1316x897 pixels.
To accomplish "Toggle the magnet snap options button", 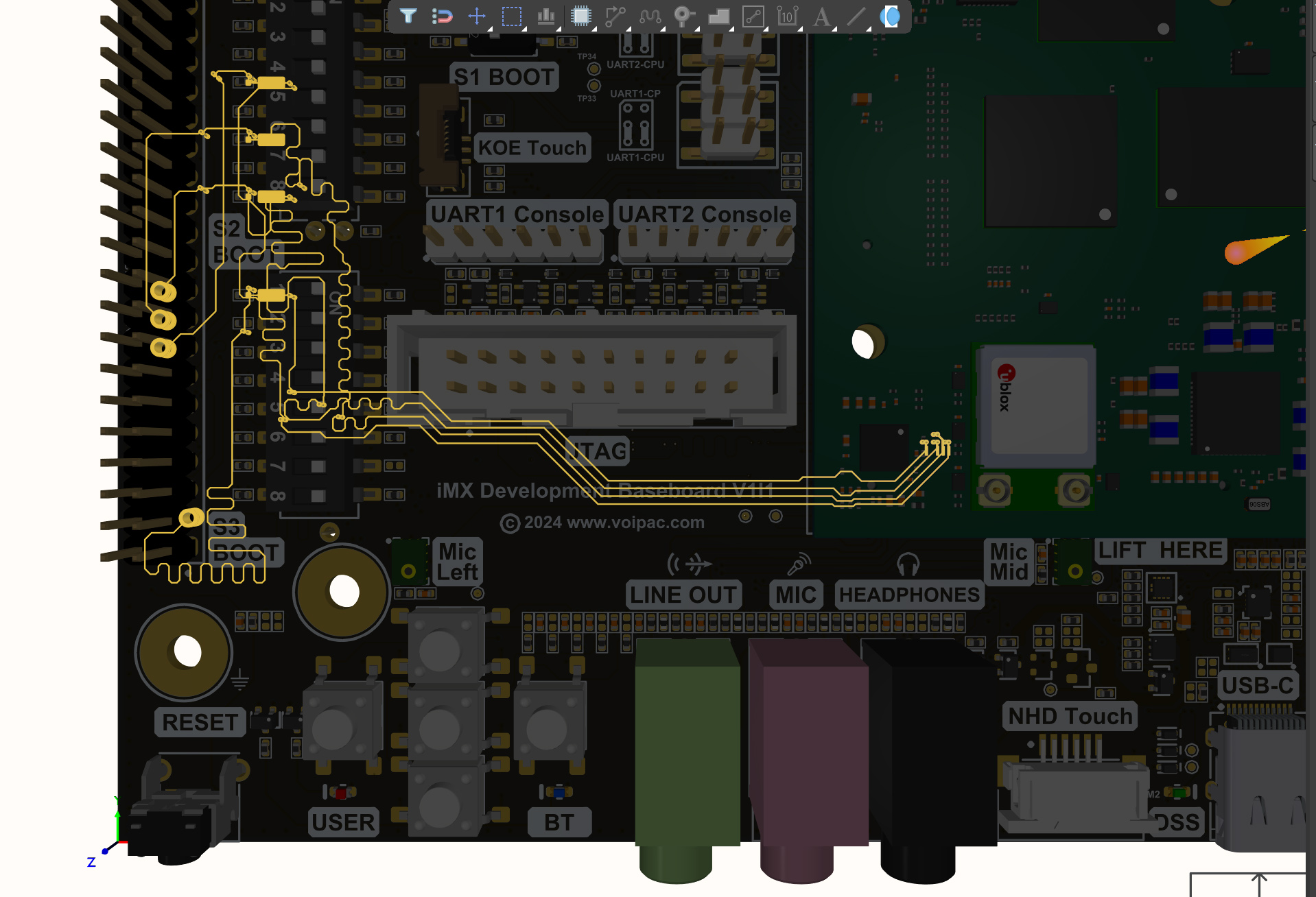I will [443, 16].
